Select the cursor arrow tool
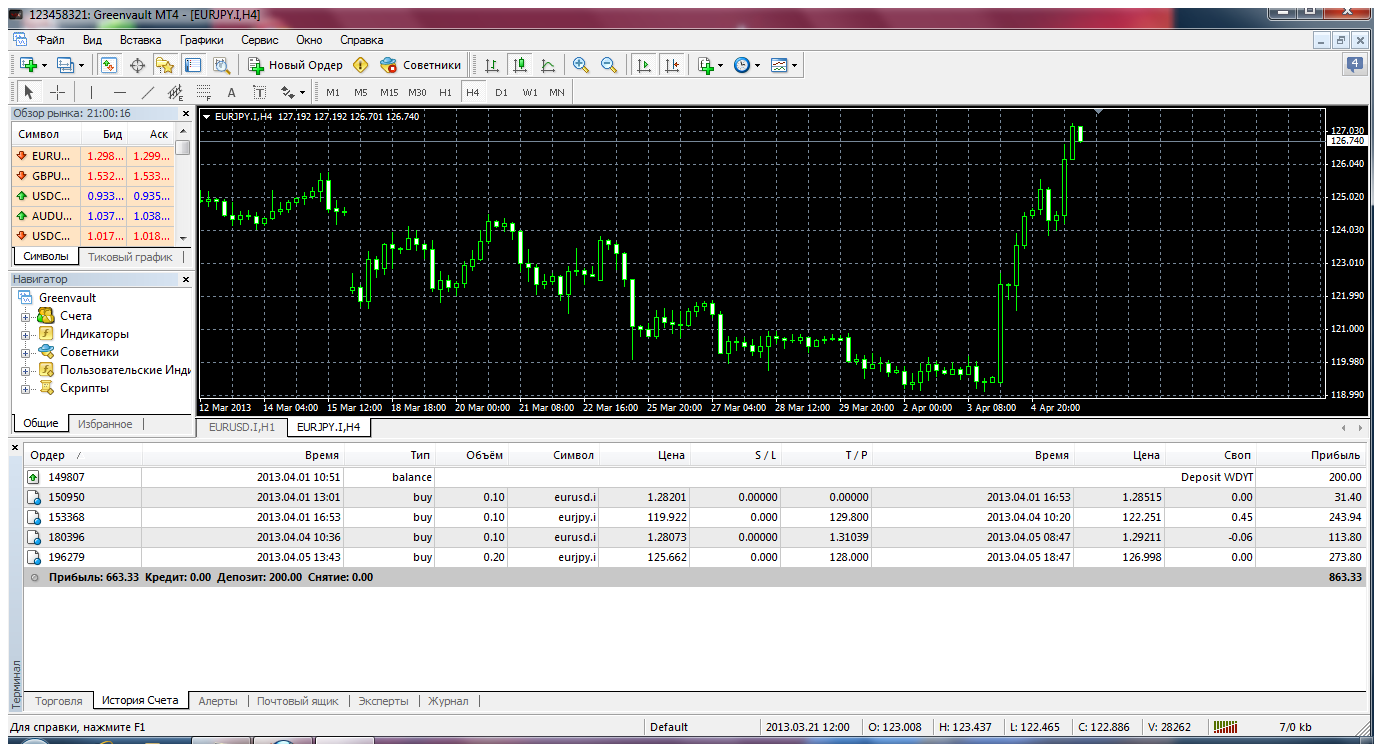The height and width of the screenshot is (744, 1378). [28, 92]
